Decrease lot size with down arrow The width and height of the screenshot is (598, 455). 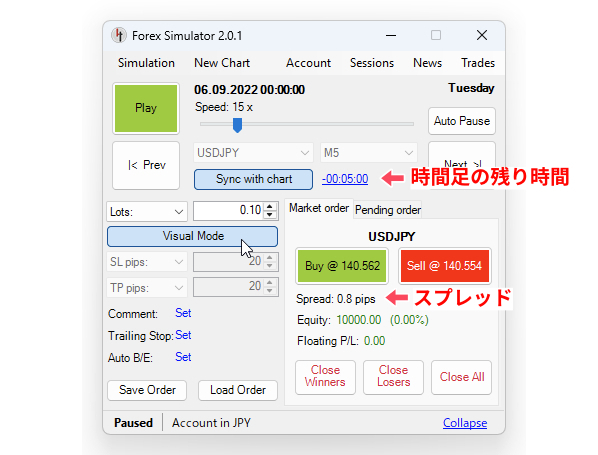(270, 215)
